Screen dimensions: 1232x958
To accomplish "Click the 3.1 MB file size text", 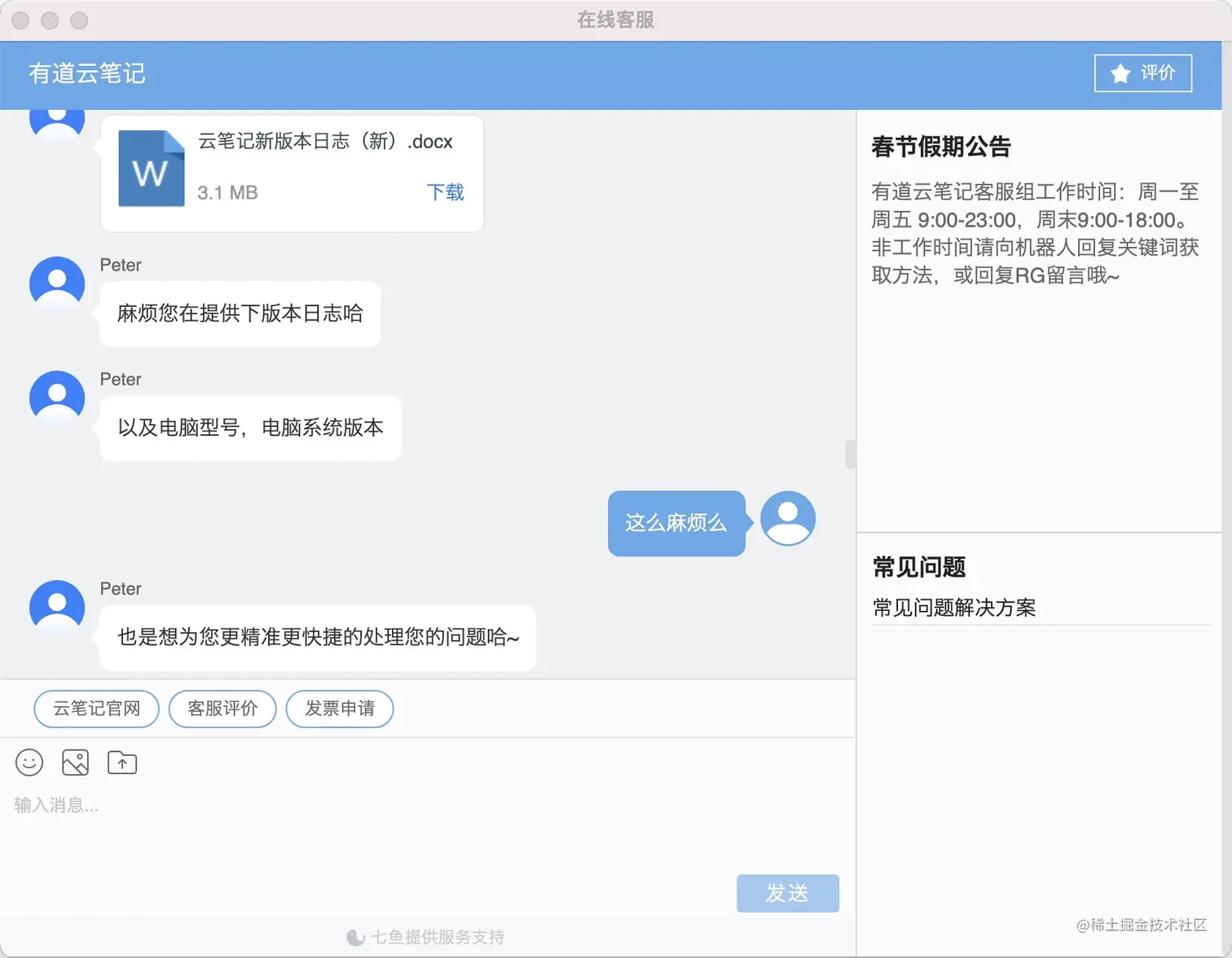I will (x=227, y=193).
